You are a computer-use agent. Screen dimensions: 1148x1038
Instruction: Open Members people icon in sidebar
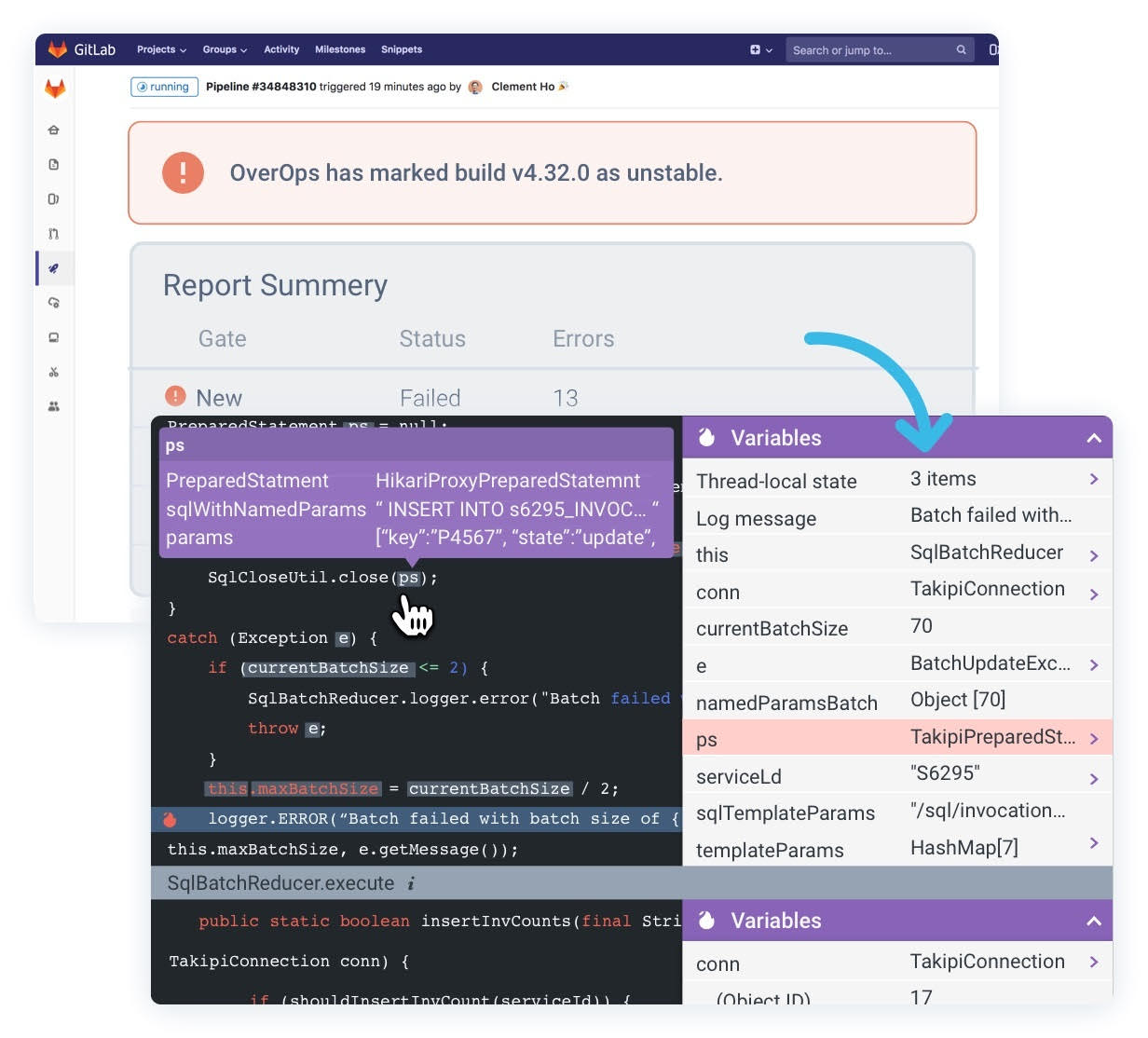(x=54, y=406)
